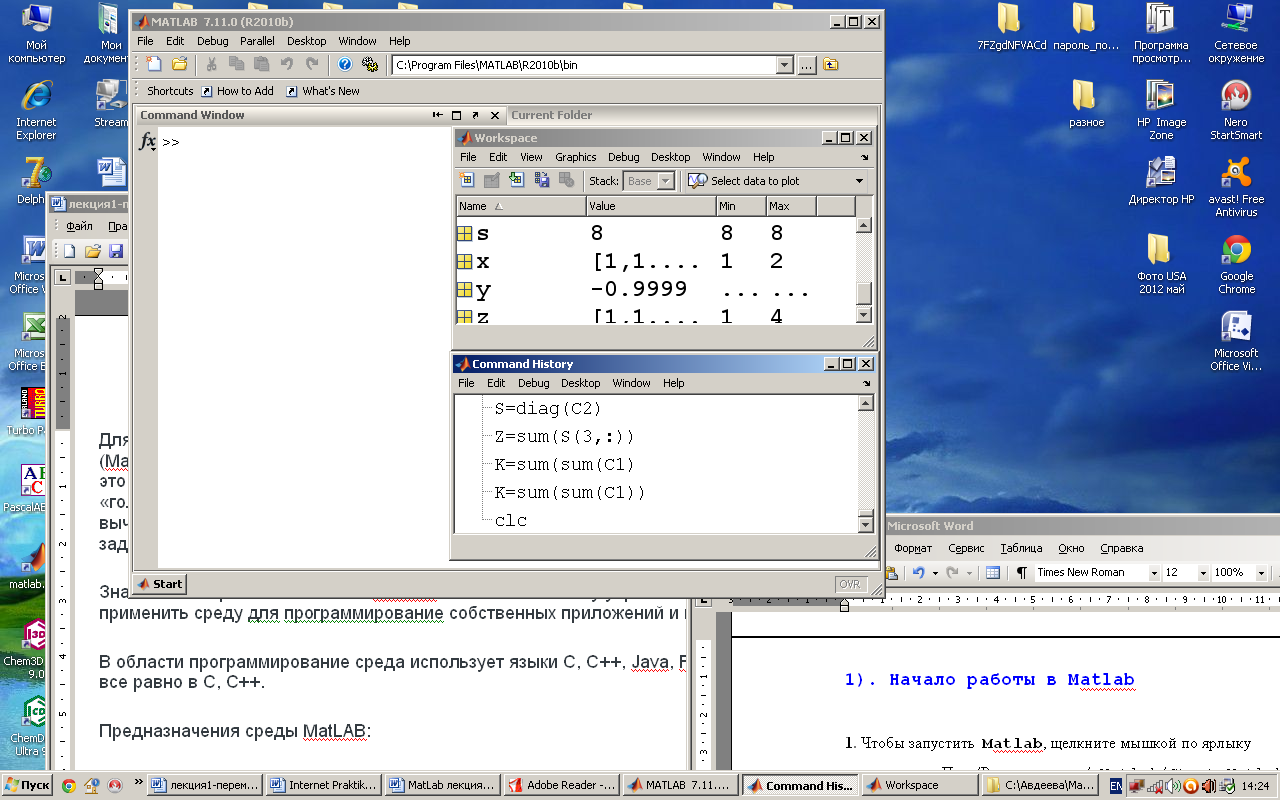
Task: Import data icon in Workspace toolbar
Action: pyautogui.click(x=516, y=181)
